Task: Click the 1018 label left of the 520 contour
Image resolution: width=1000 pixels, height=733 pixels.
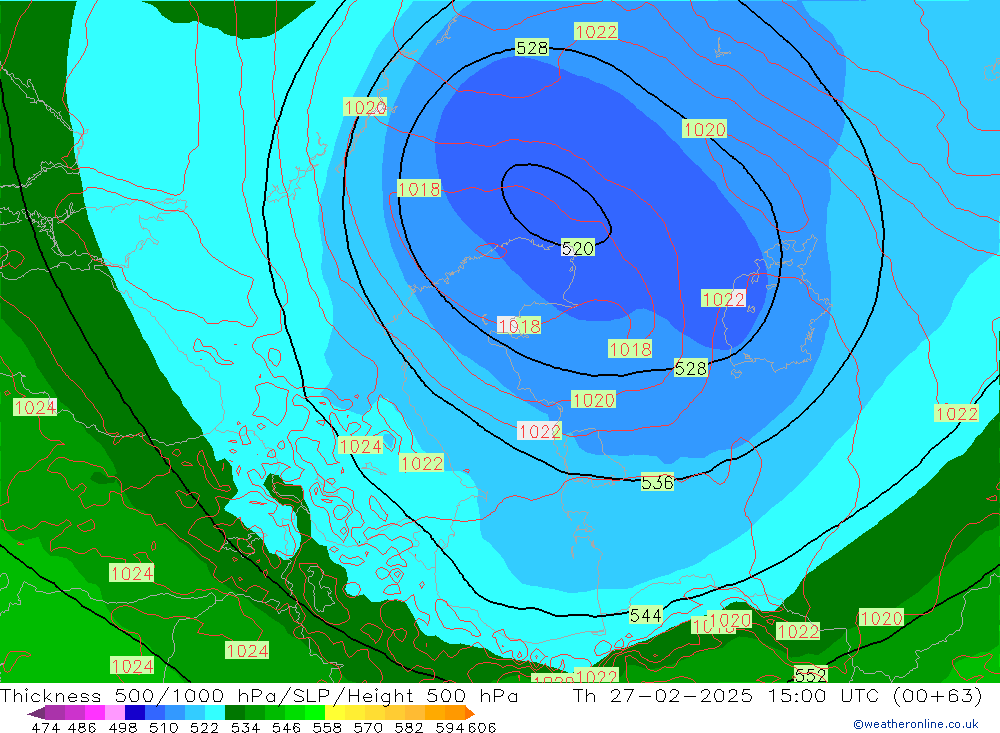Action: click(419, 189)
